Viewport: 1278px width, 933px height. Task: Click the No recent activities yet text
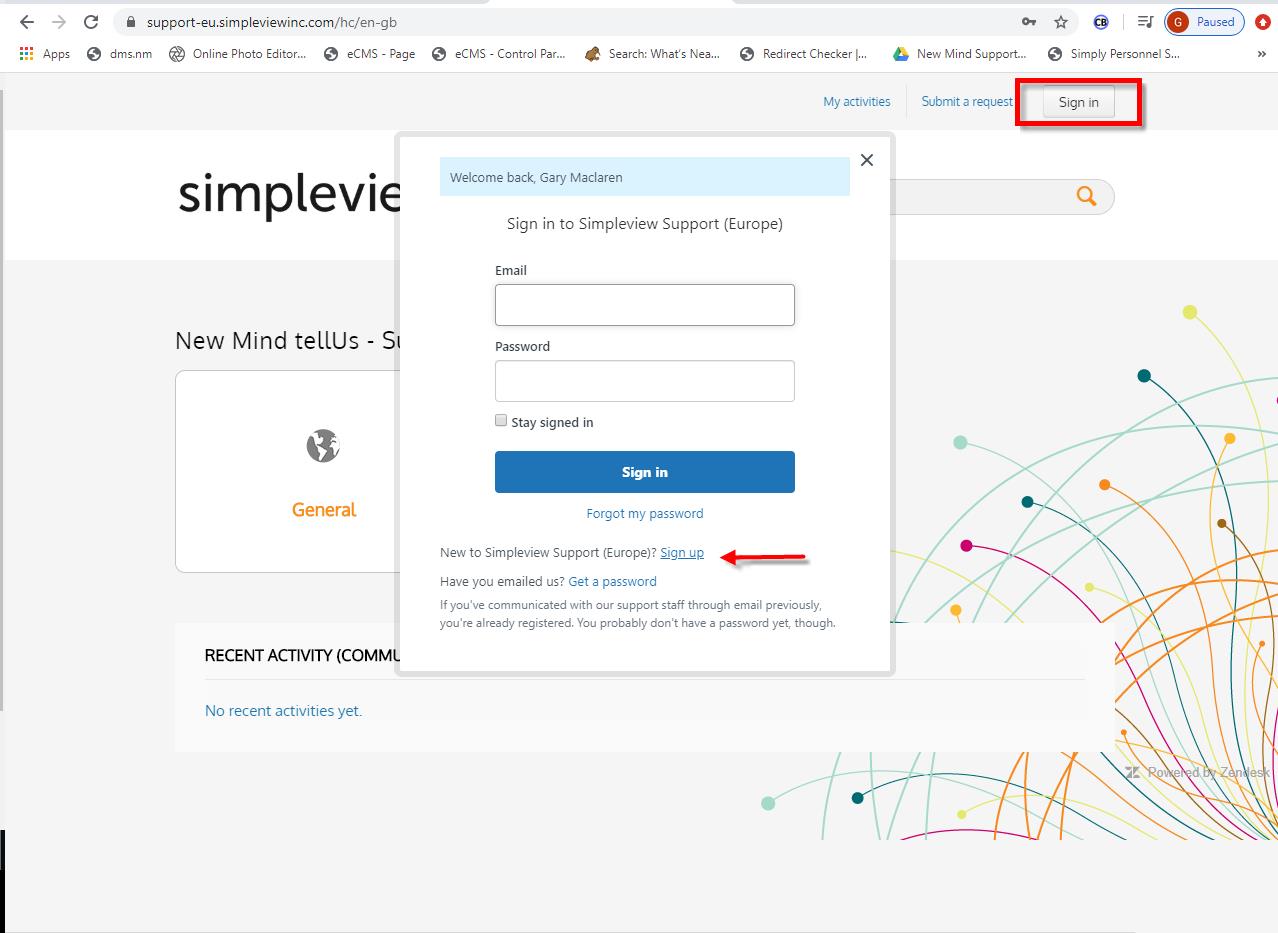click(x=283, y=711)
